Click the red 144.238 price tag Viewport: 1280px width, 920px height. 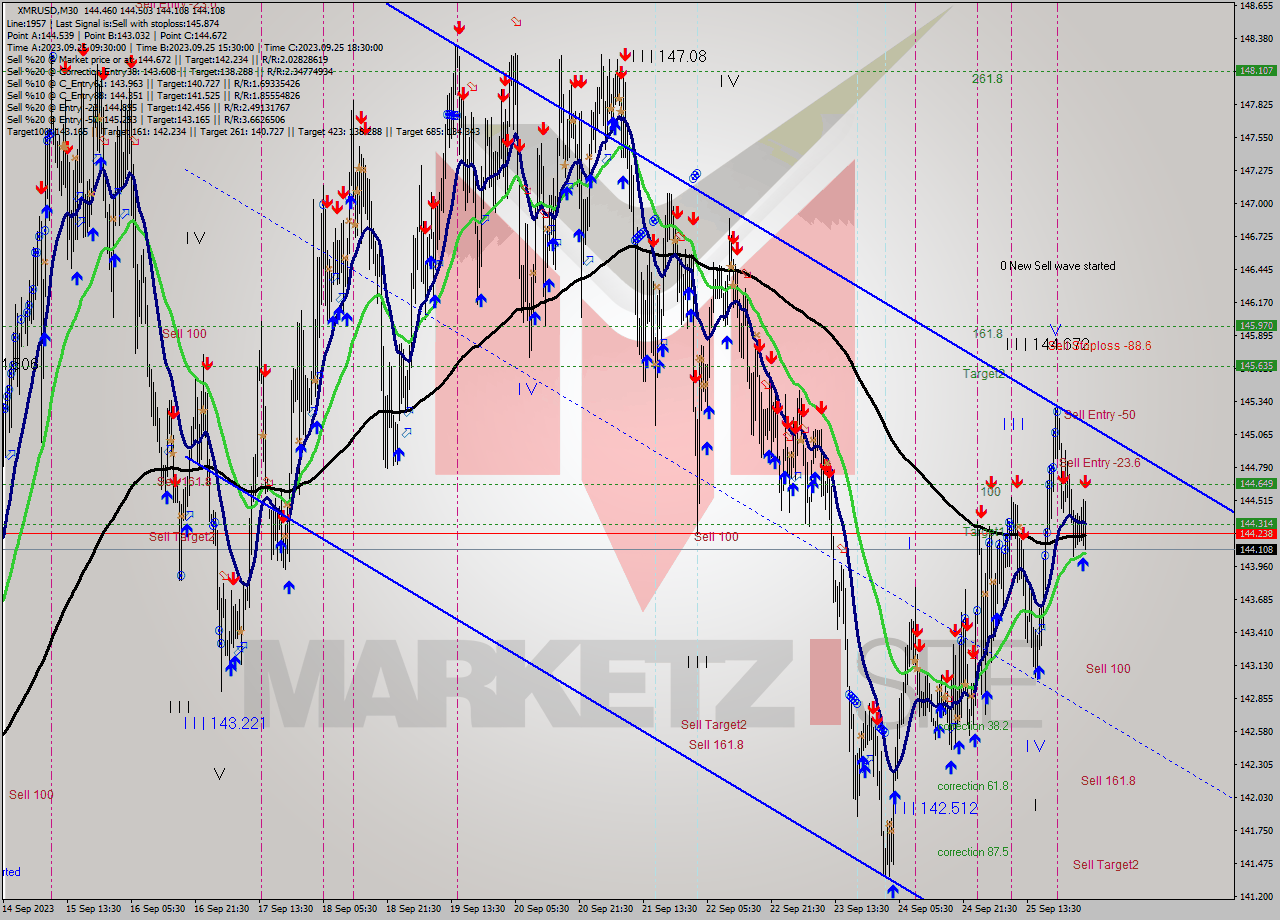1256,534
